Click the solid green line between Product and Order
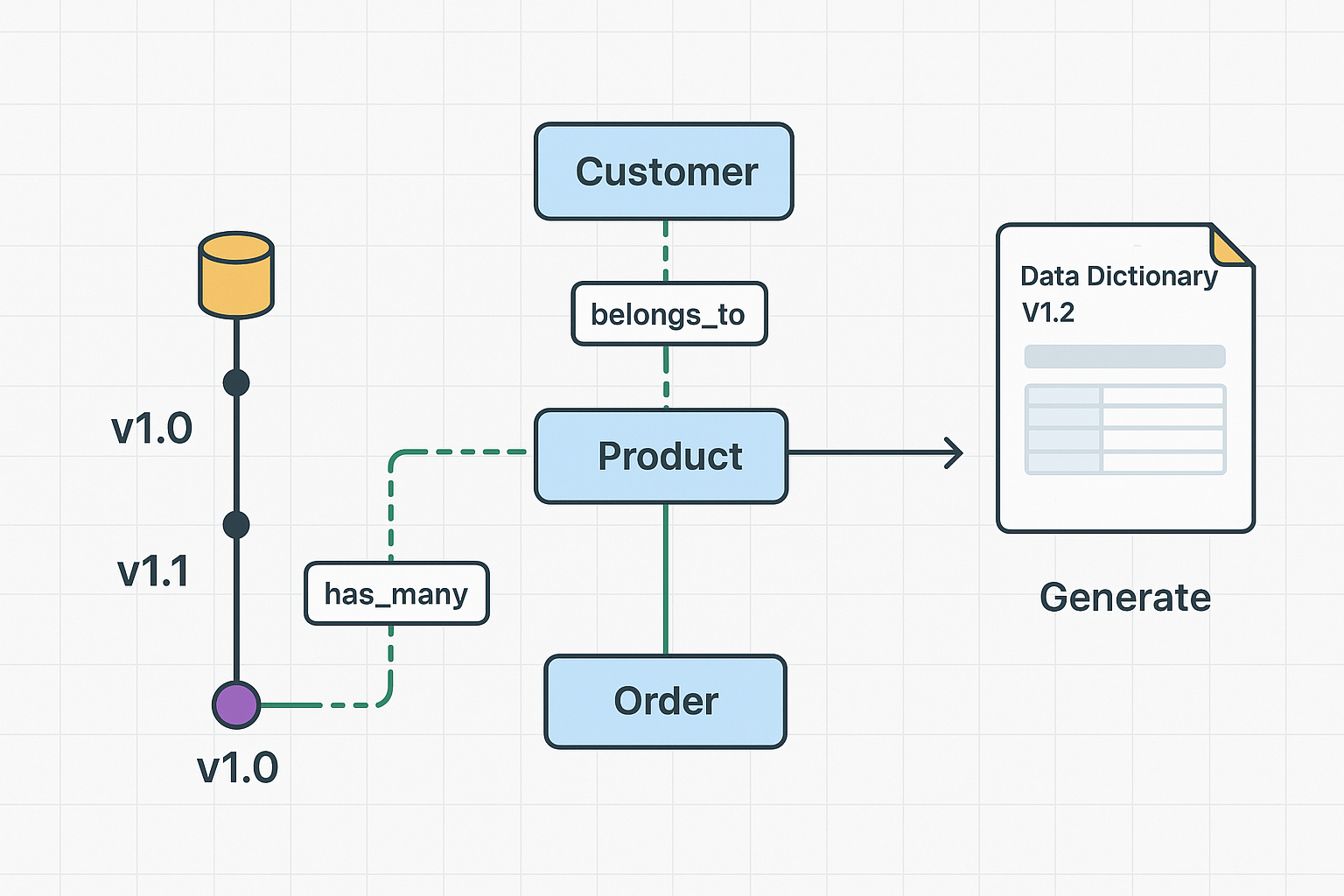 tap(666, 579)
